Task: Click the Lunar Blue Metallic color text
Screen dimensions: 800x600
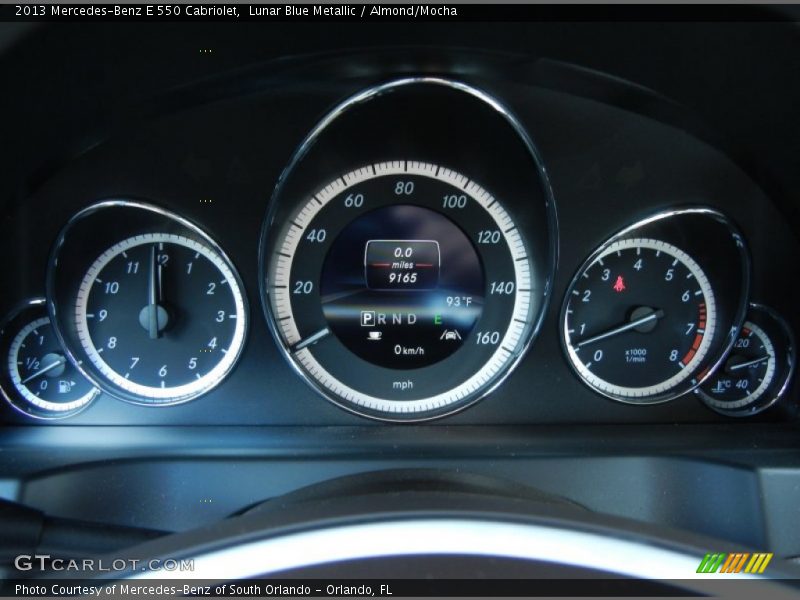Action: pyautogui.click(x=302, y=11)
